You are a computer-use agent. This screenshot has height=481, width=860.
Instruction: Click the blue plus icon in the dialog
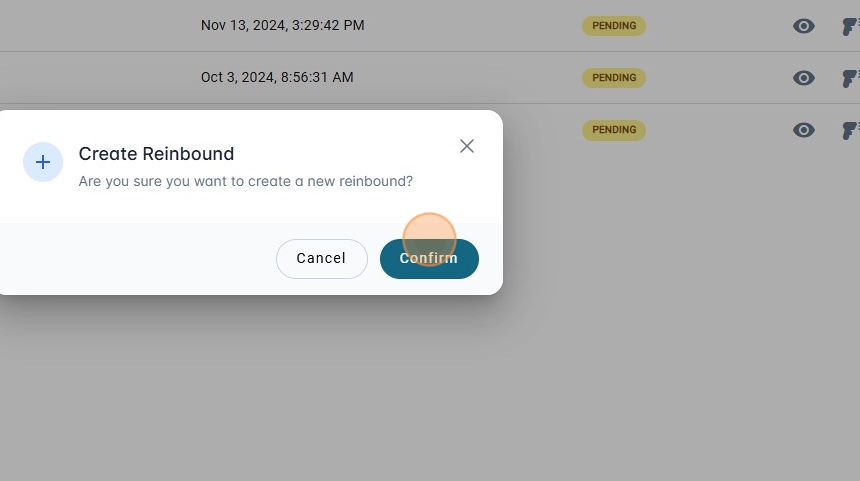tap(43, 162)
